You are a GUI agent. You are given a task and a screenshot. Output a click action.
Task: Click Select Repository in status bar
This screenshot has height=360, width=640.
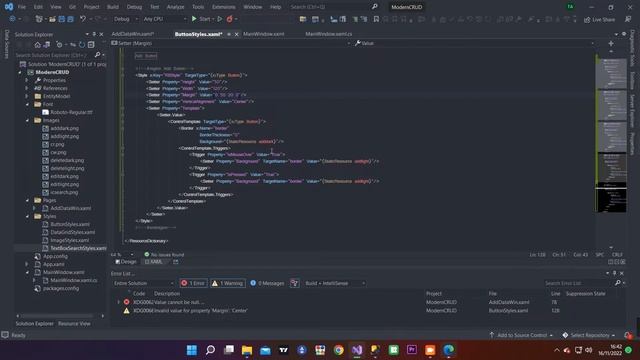(589, 335)
